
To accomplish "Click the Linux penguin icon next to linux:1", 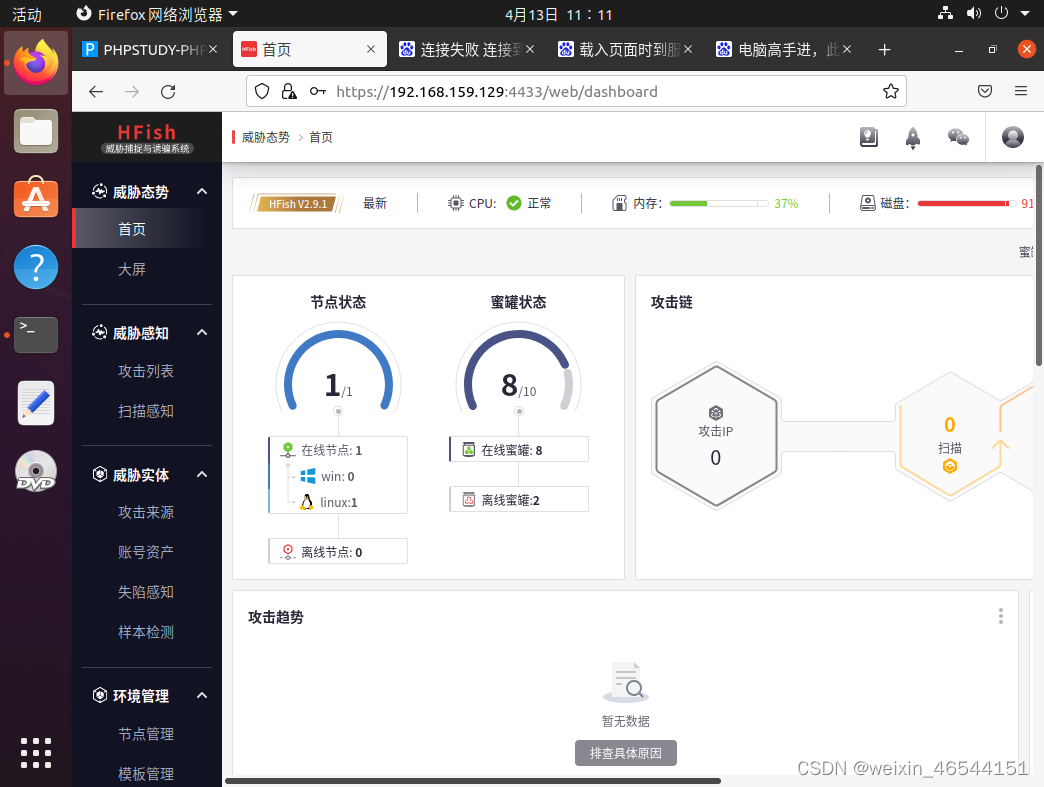I will coord(306,502).
